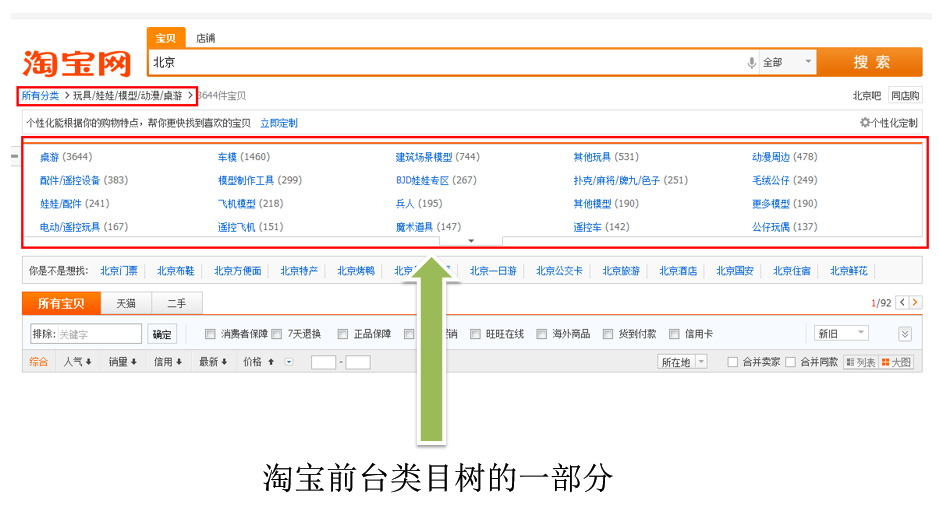
Task: Sort results by 综合
Action: [x=38, y=362]
